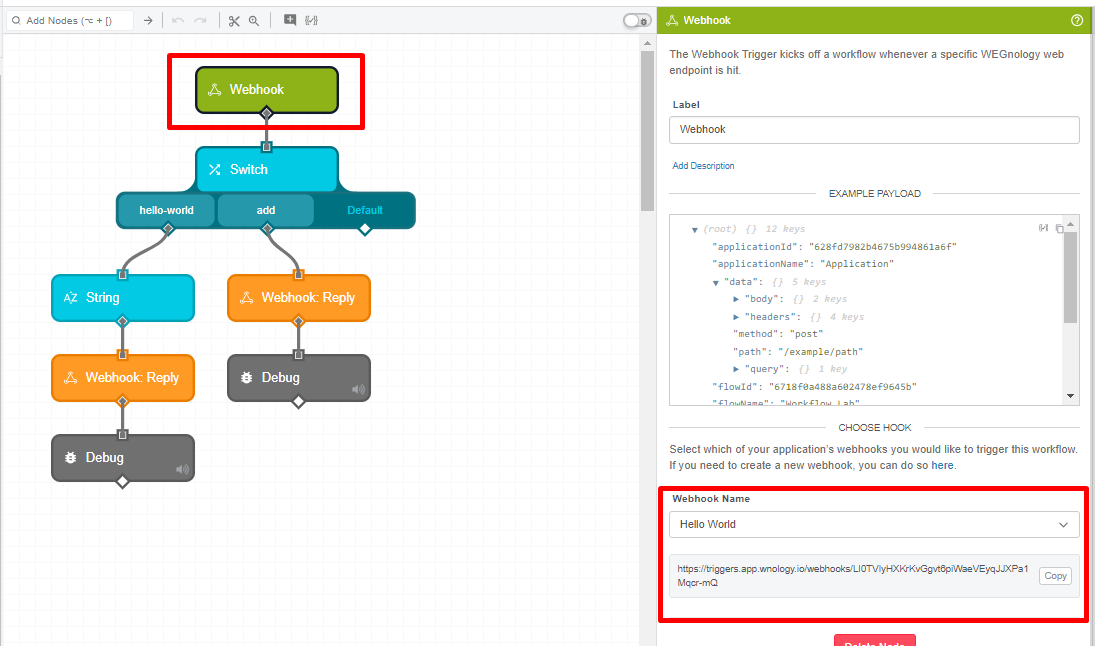
Task: Collapse the "data" object in payload
Action: [x=716, y=283]
